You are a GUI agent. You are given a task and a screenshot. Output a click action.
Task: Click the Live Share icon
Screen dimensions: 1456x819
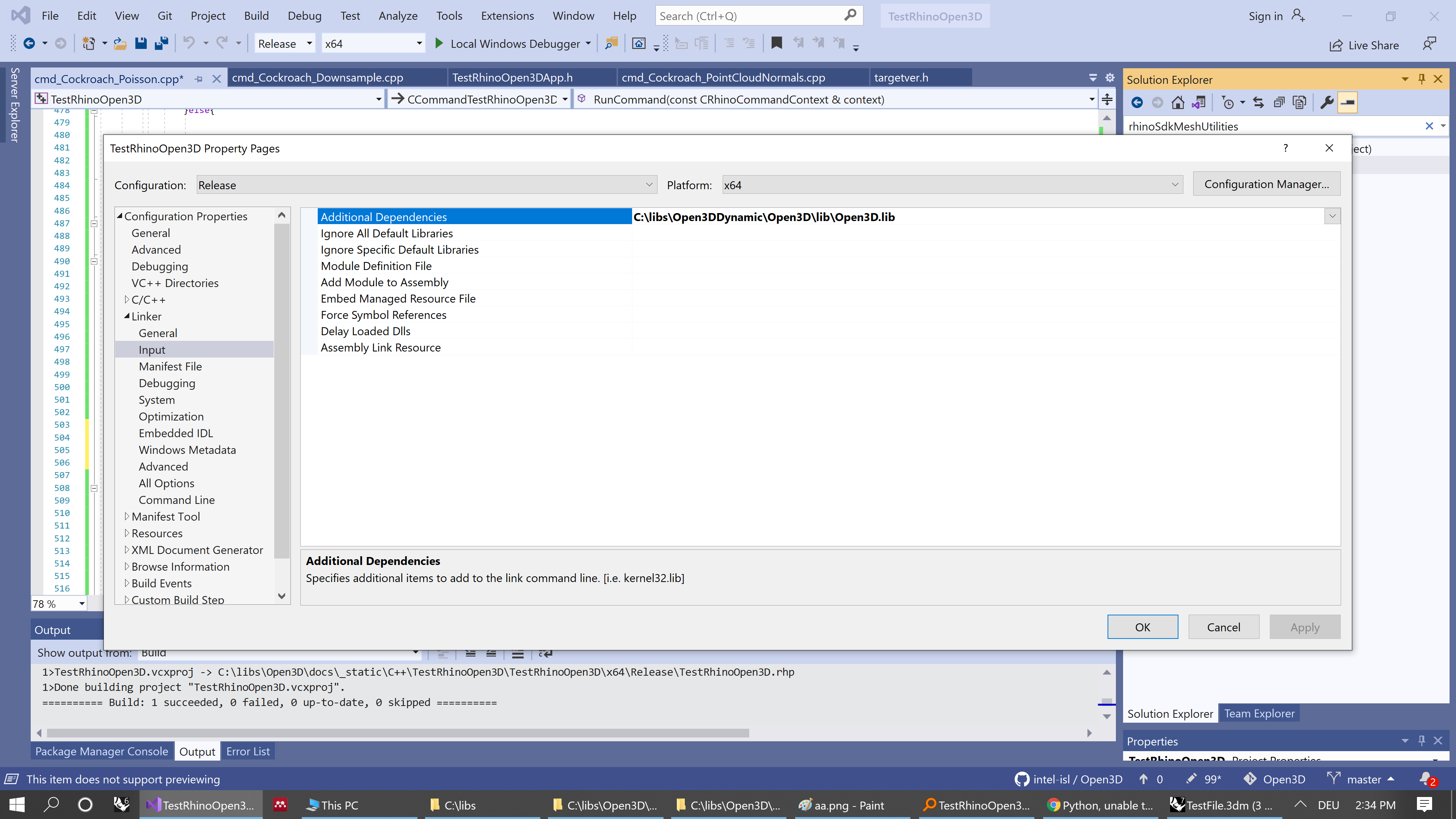[1336, 45]
